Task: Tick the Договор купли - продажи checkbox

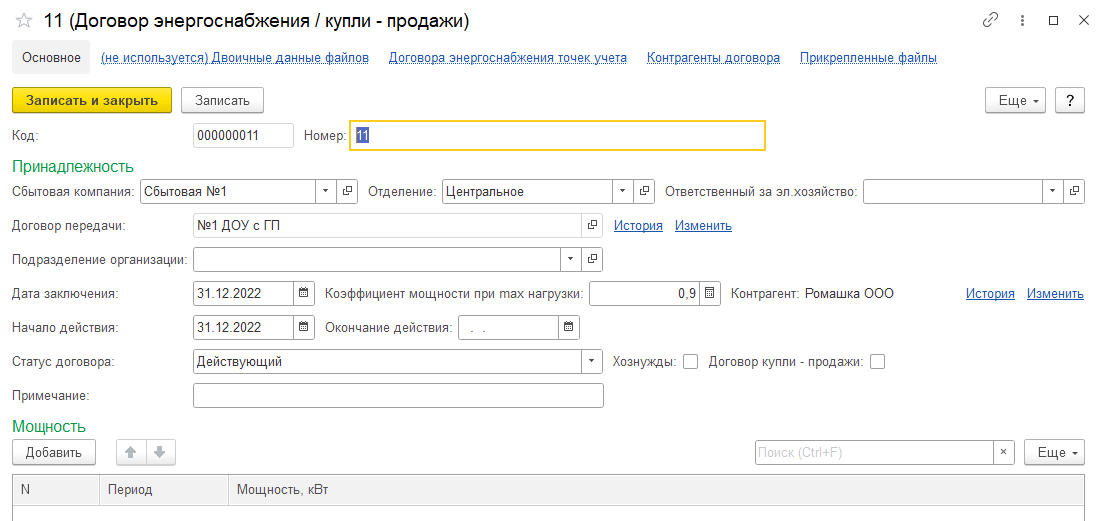Action: [x=878, y=361]
